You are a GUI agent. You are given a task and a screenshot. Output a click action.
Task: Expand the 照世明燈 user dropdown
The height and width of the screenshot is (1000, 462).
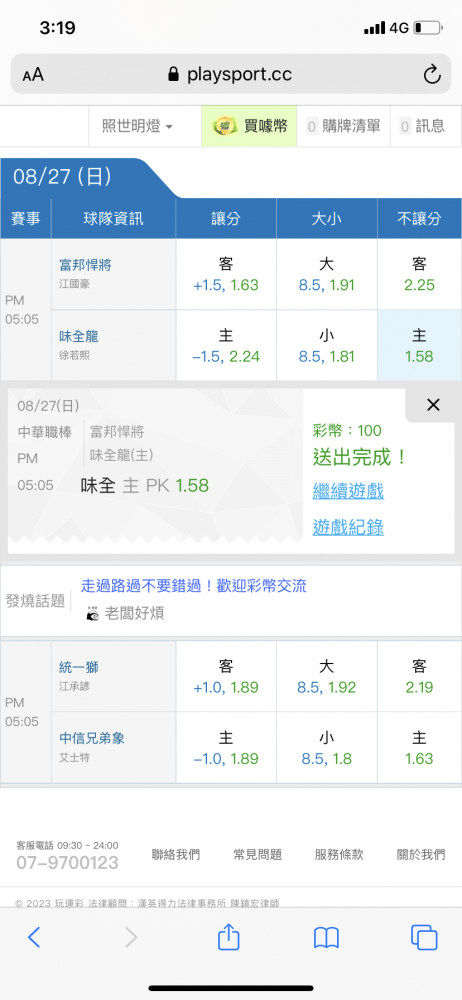pyautogui.click(x=137, y=126)
